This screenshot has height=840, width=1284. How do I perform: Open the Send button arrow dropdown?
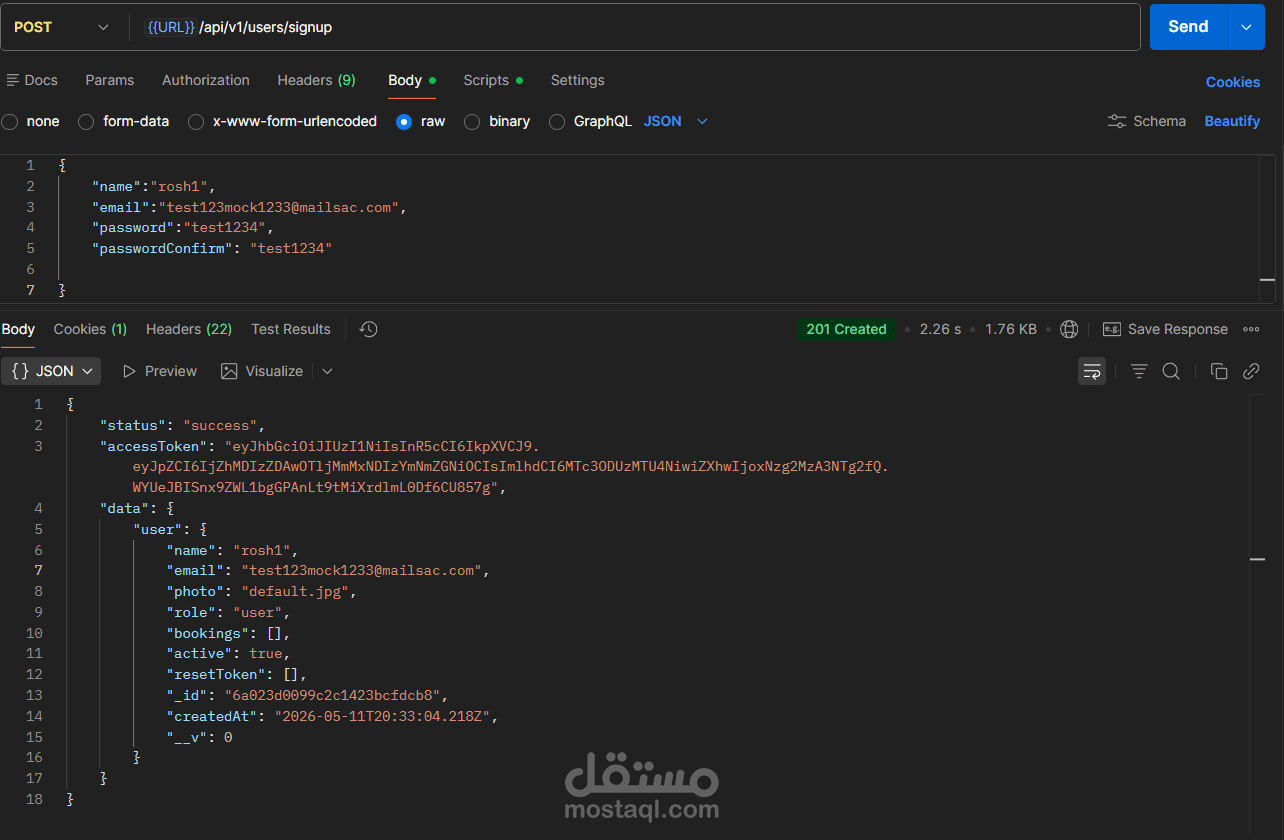[1246, 27]
